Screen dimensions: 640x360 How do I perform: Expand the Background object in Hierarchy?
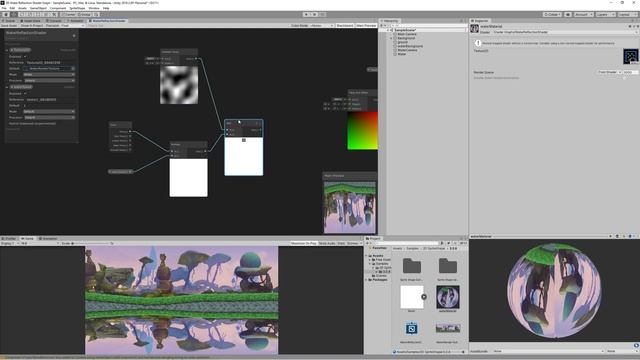391,38
